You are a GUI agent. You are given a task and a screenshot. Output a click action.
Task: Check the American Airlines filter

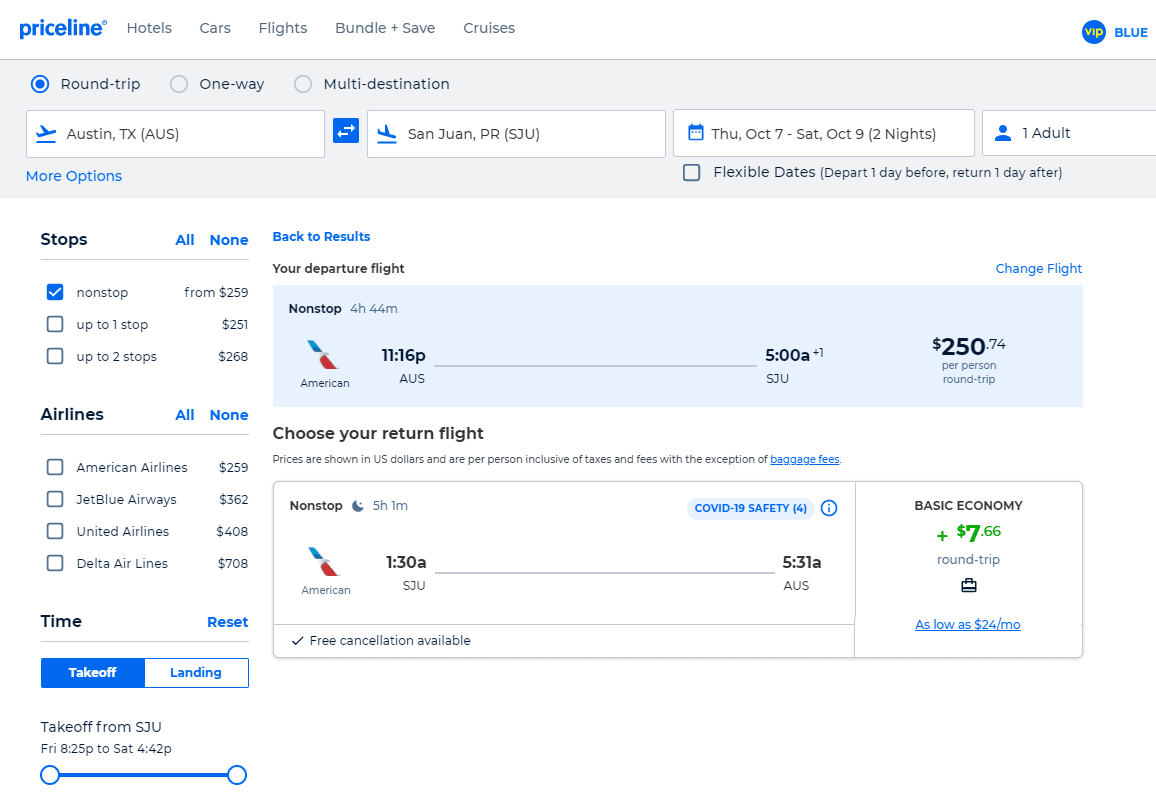(x=54, y=467)
